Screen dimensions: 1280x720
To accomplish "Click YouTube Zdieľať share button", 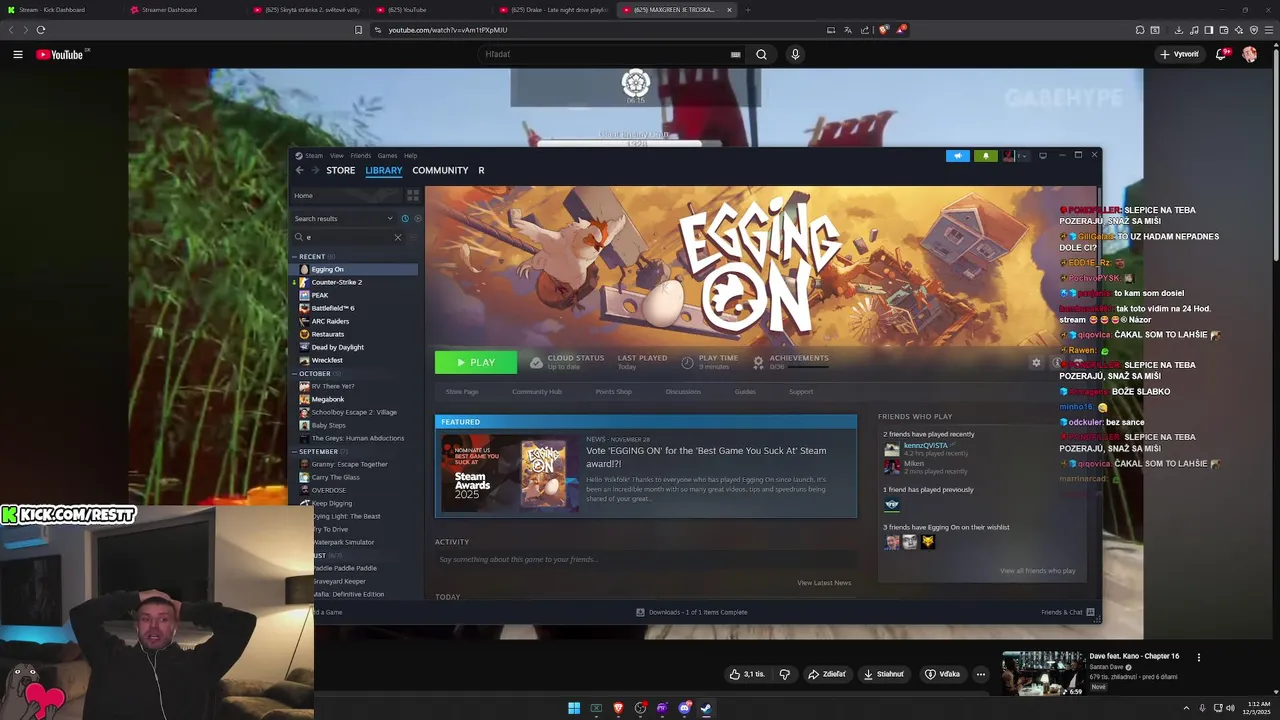I will coord(827,674).
